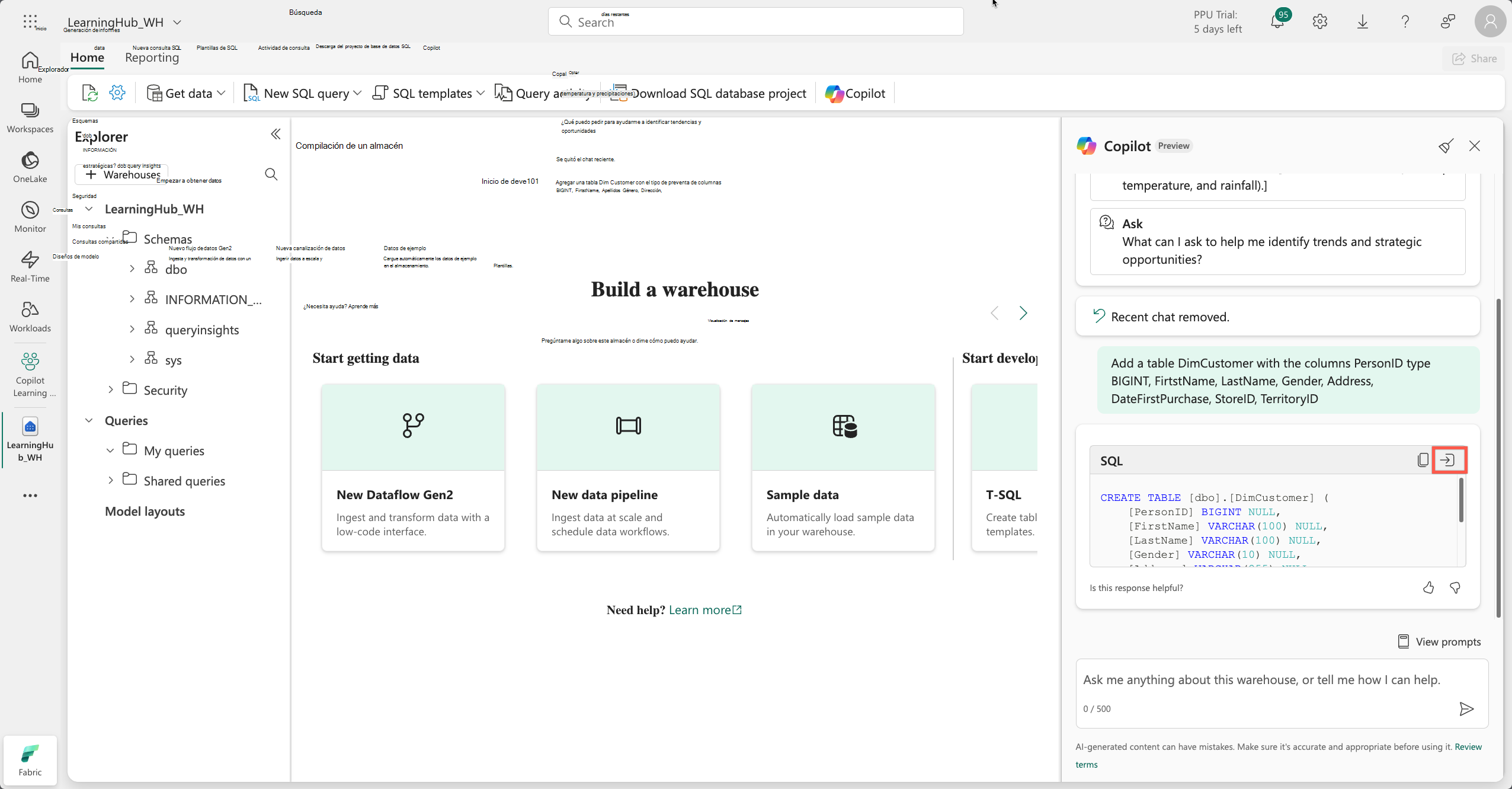Open OneLake in left navigation
This screenshot has height=789, width=1512.
[x=30, y=167]
